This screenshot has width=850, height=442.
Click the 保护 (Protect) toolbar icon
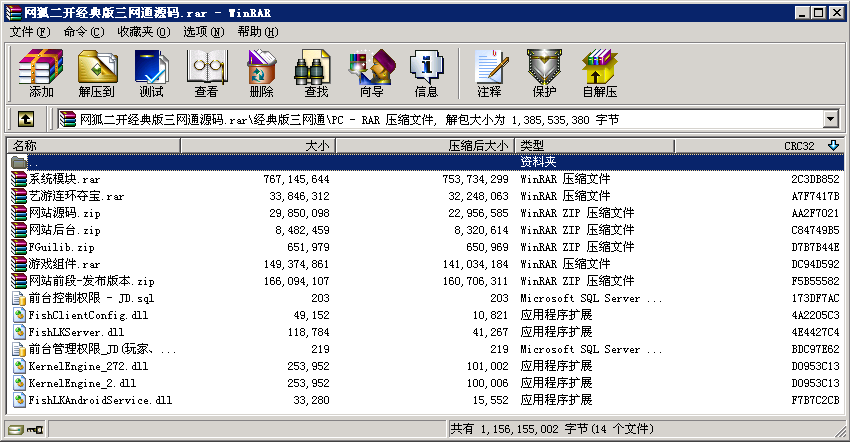pos(544,73)
